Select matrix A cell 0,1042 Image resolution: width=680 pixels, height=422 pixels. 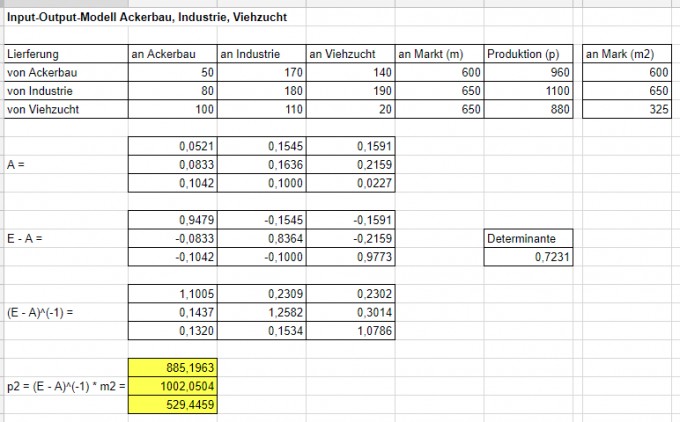click(x=173, y=183)
